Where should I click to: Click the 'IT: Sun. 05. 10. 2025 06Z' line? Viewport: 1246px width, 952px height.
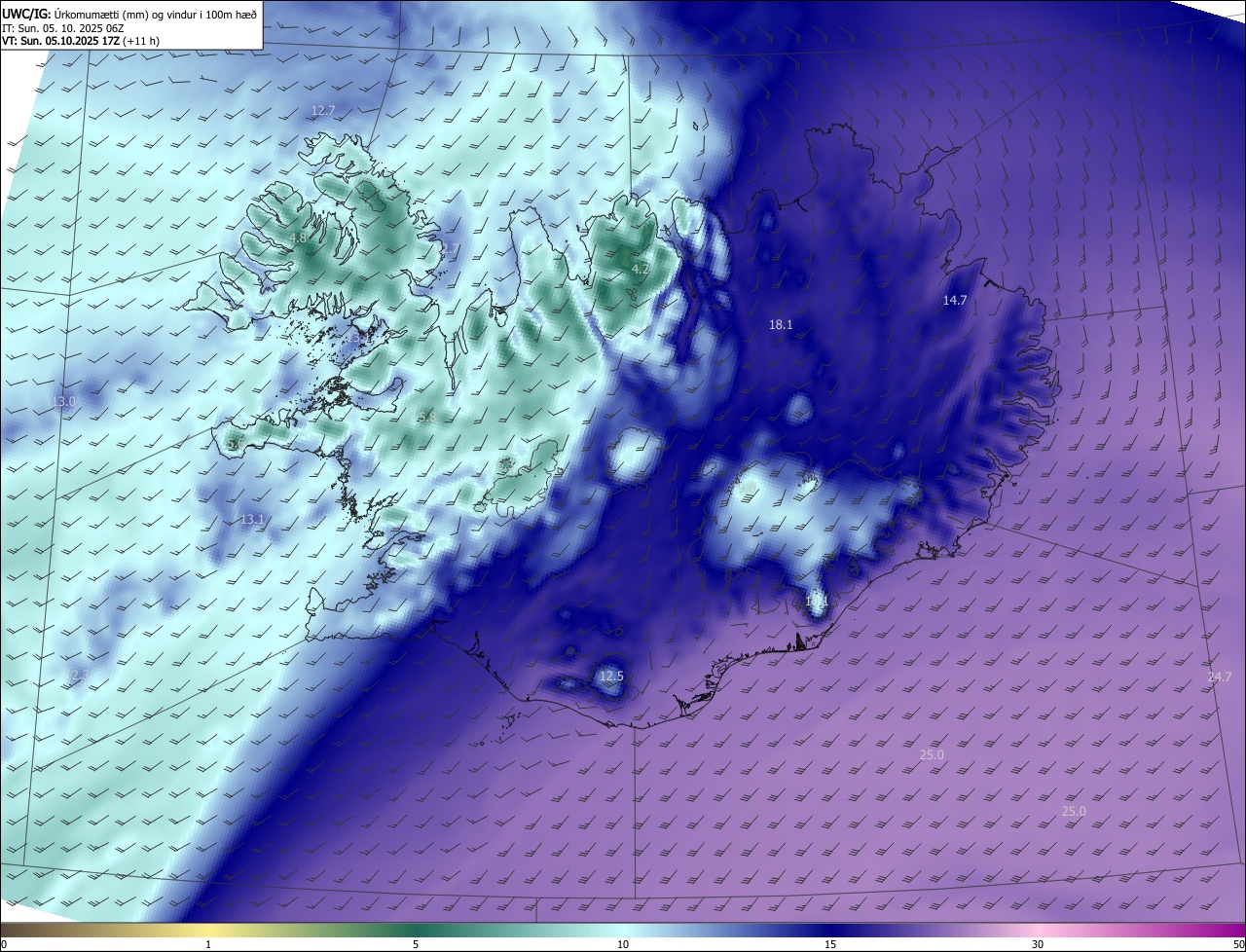(63, 28)
